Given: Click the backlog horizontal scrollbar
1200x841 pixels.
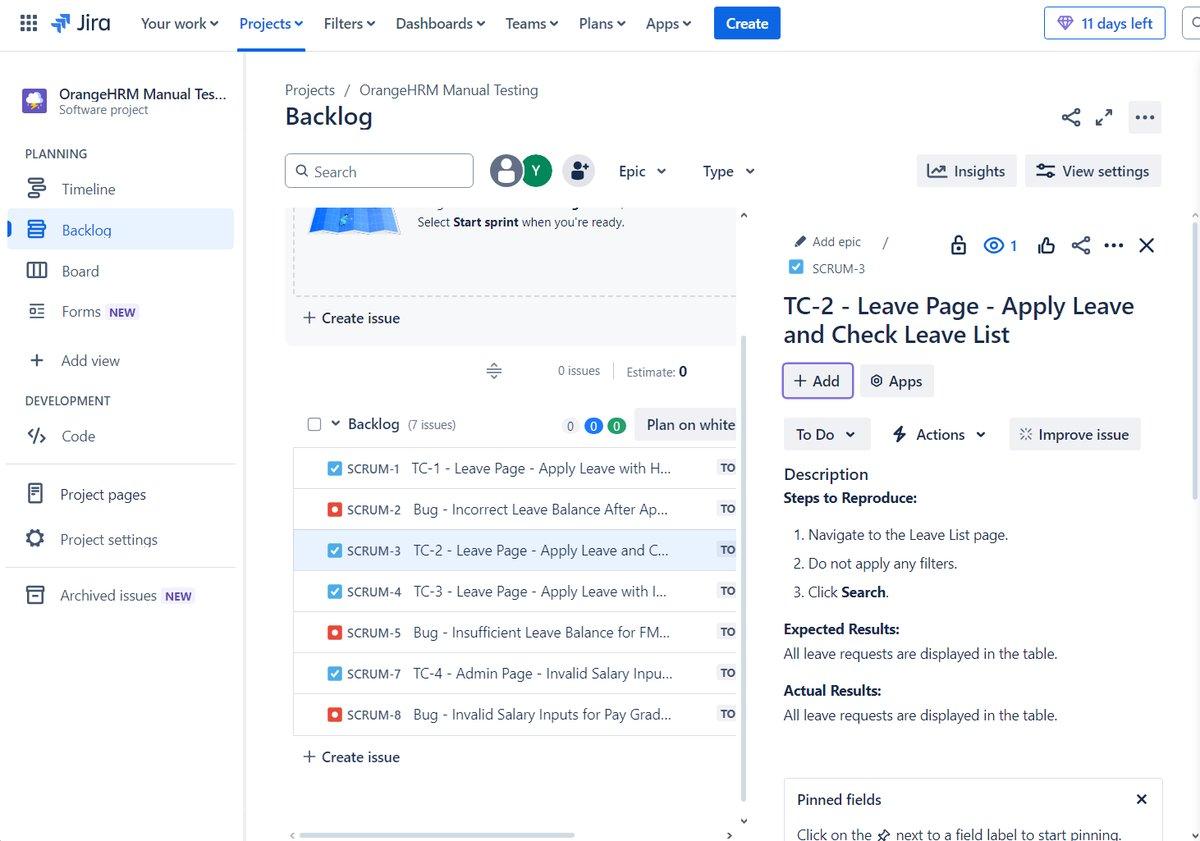Looking at the screenshot, I should (437, 835).
